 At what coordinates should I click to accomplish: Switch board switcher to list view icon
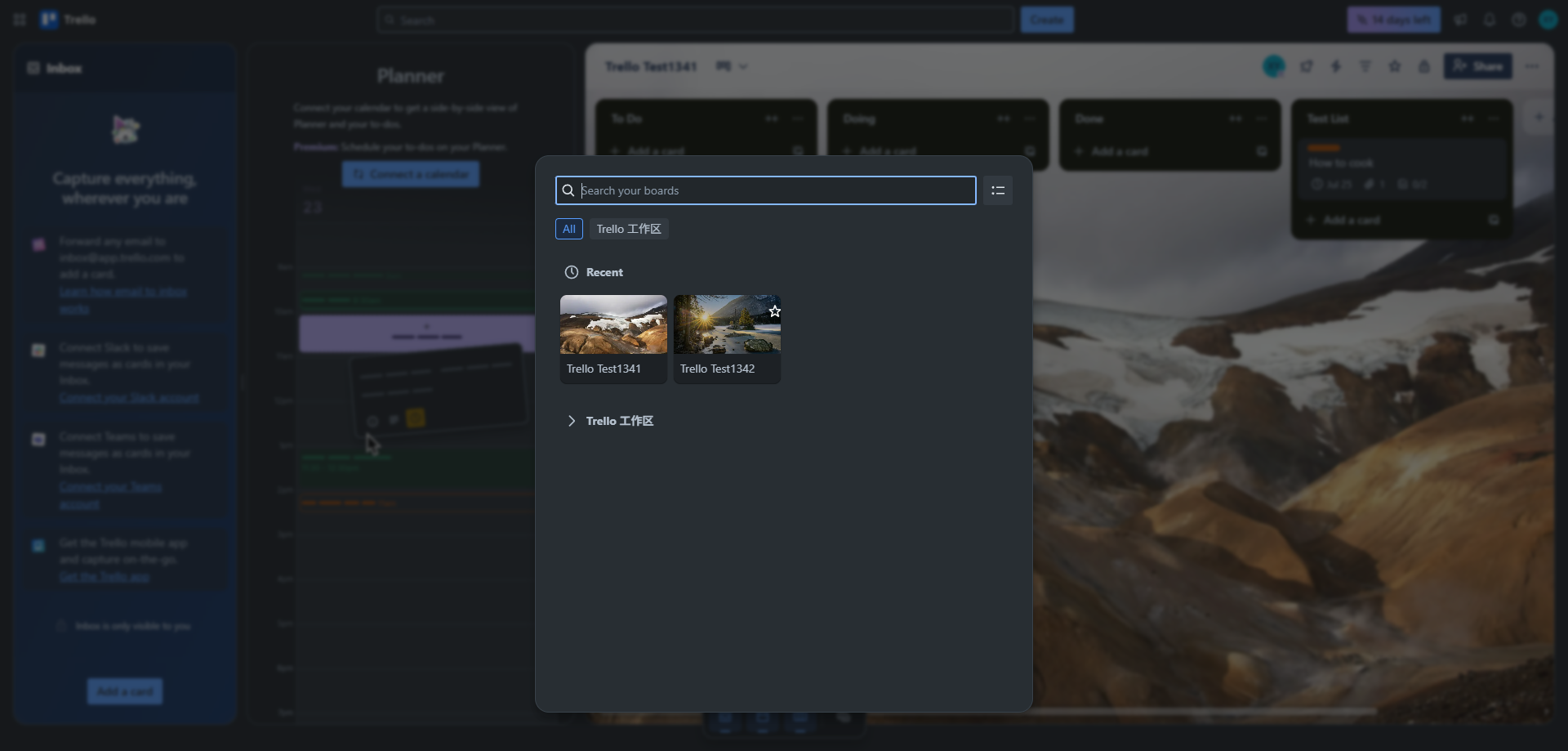pyautogui.click(x=998, y=190)
